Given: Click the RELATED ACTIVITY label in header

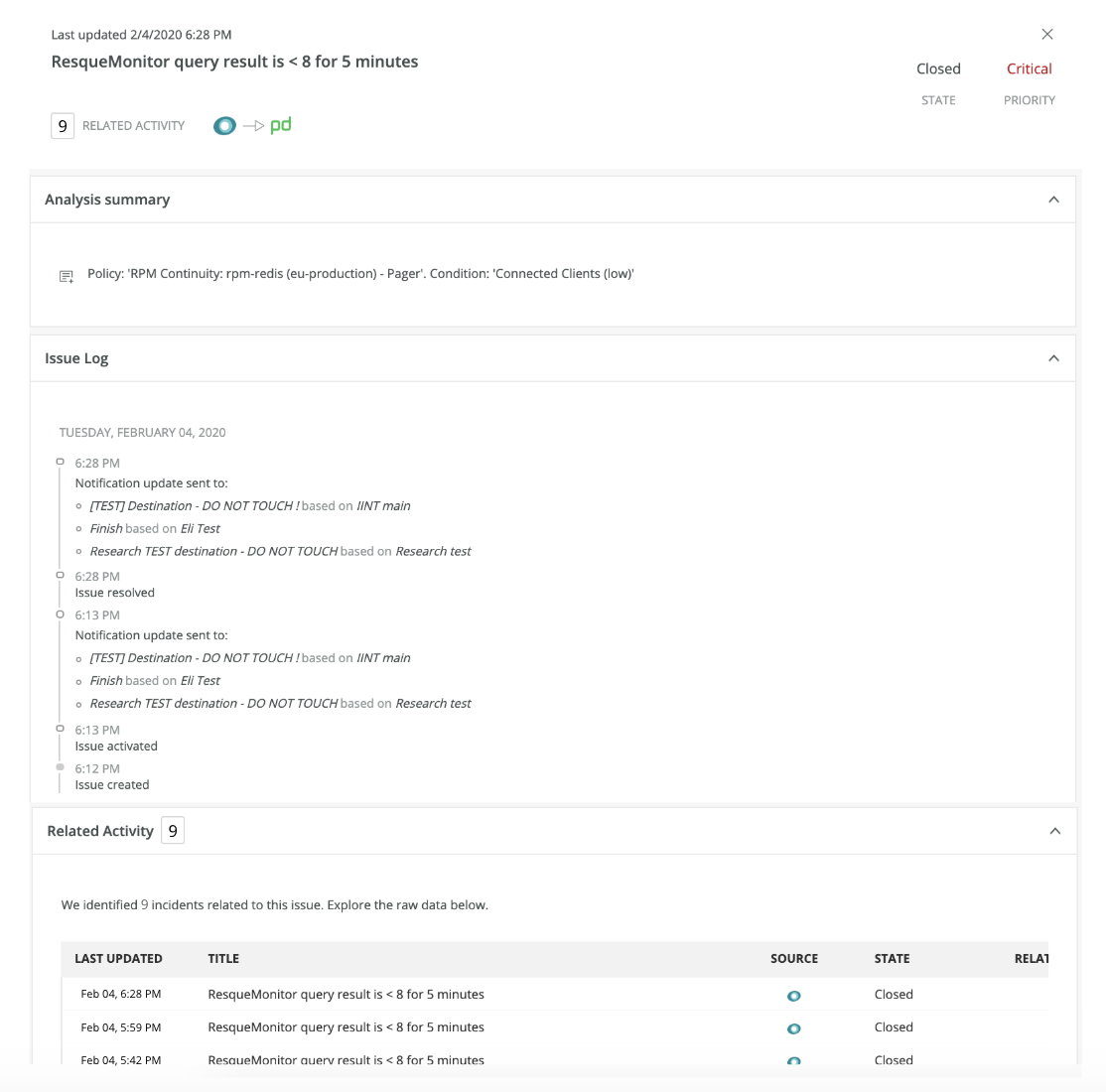Looking at the screenshot, I should coord(133,125).
